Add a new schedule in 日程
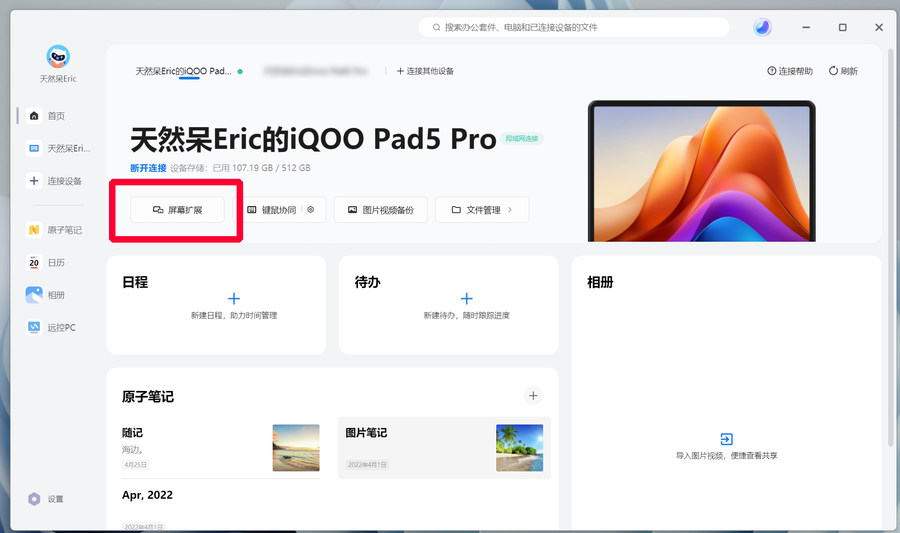 [234, 298]
